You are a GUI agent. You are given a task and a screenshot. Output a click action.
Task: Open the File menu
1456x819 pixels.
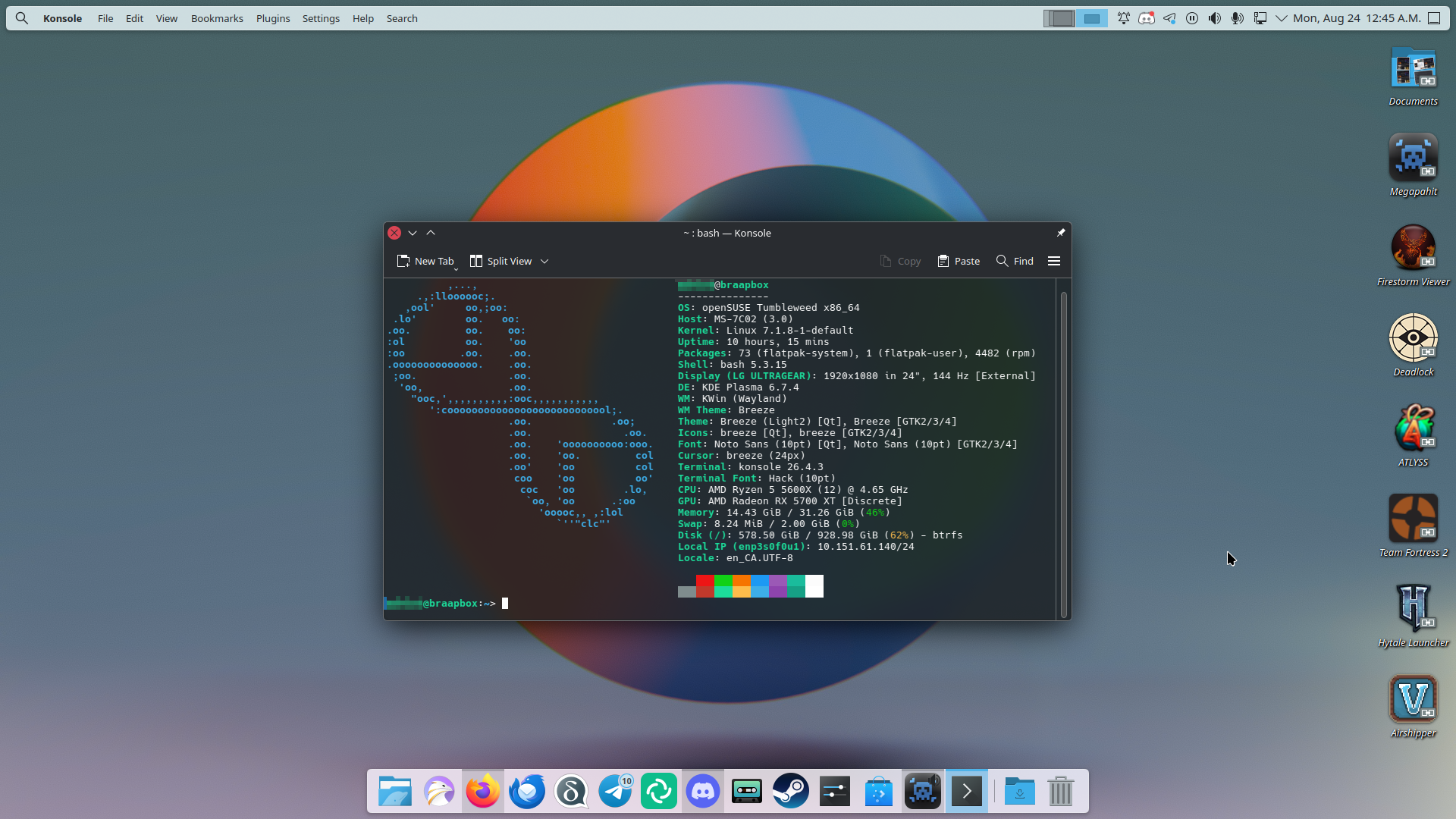[x=105, y=18]
